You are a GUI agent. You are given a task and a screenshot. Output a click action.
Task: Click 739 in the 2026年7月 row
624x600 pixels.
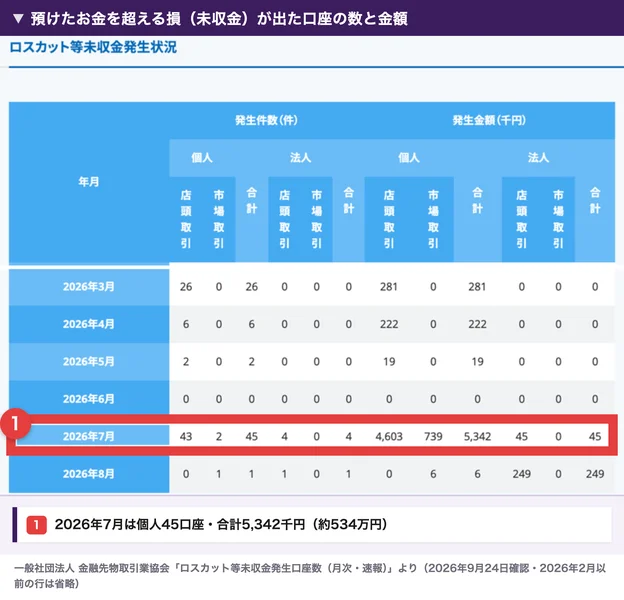(433, 436)
